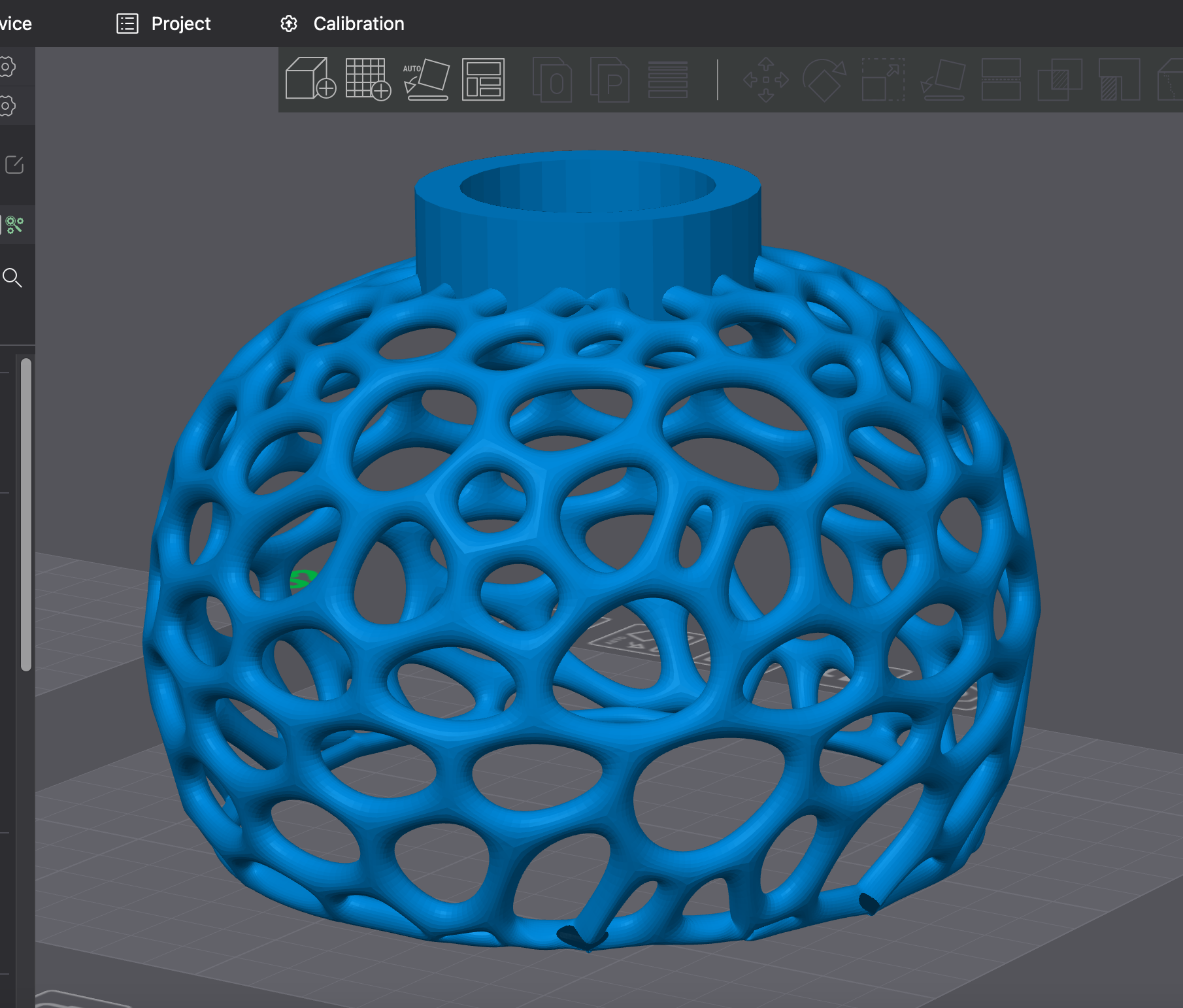Select the Mesh boolean tool icon

pyautogui.click(x=1059, y=79)
